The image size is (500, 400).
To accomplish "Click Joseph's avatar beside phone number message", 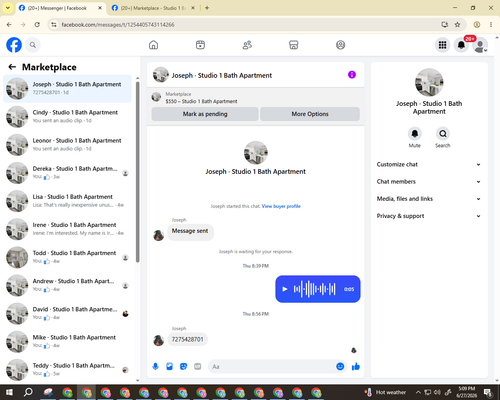I will [x=158, y=340].
